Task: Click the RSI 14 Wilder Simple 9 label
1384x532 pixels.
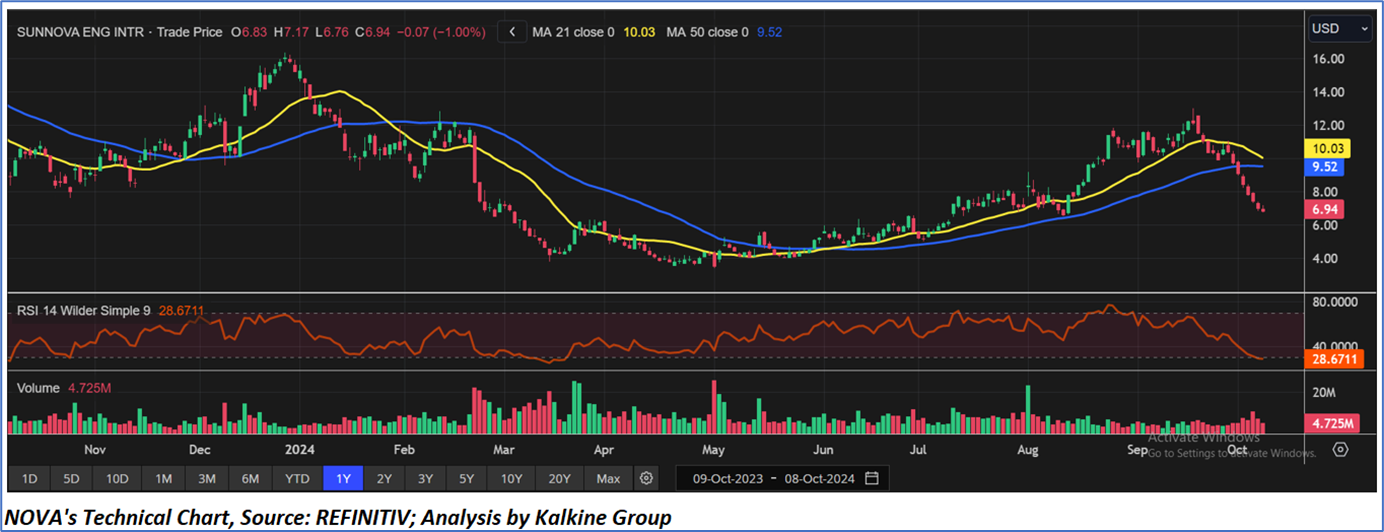Action: 83,311
